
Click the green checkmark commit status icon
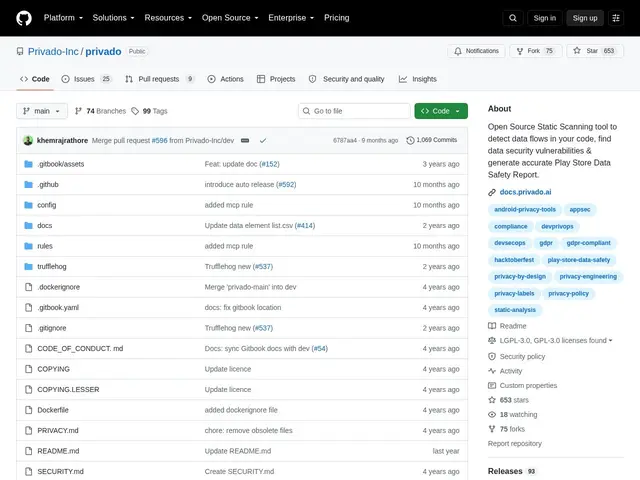click(x=263, y=140)
